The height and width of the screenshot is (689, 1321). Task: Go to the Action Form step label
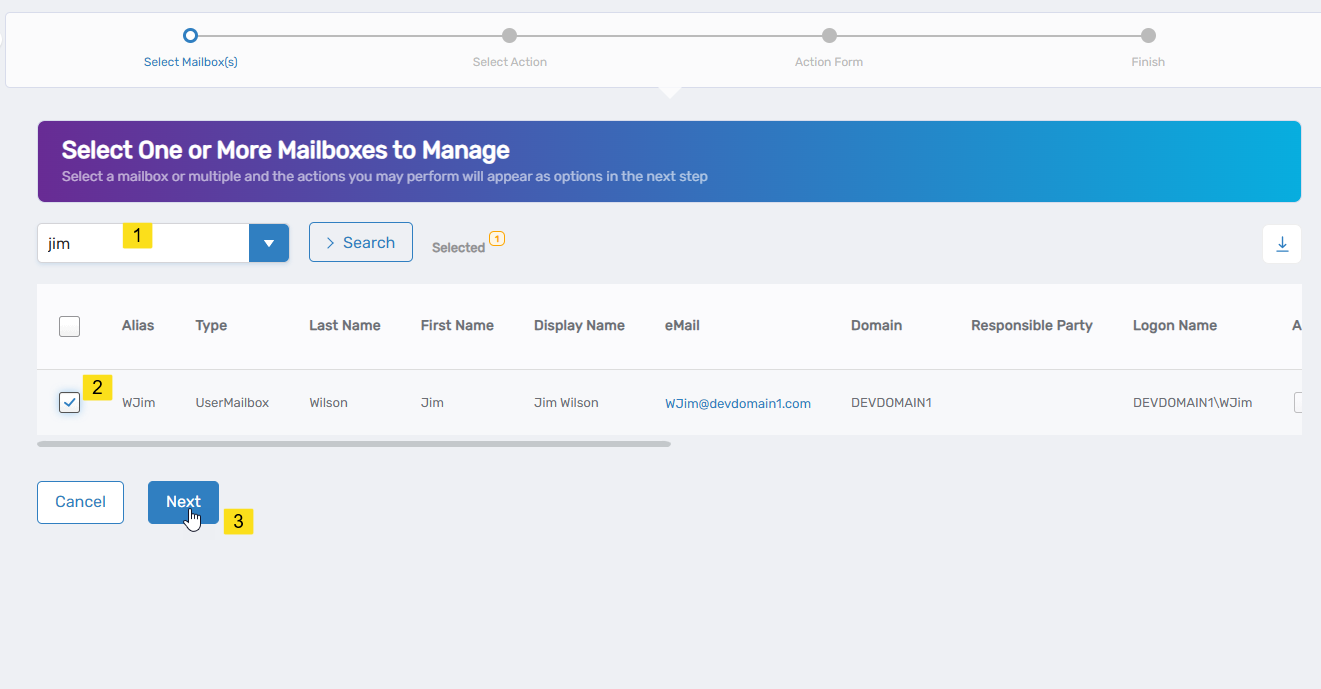click(x=829, y=62)
